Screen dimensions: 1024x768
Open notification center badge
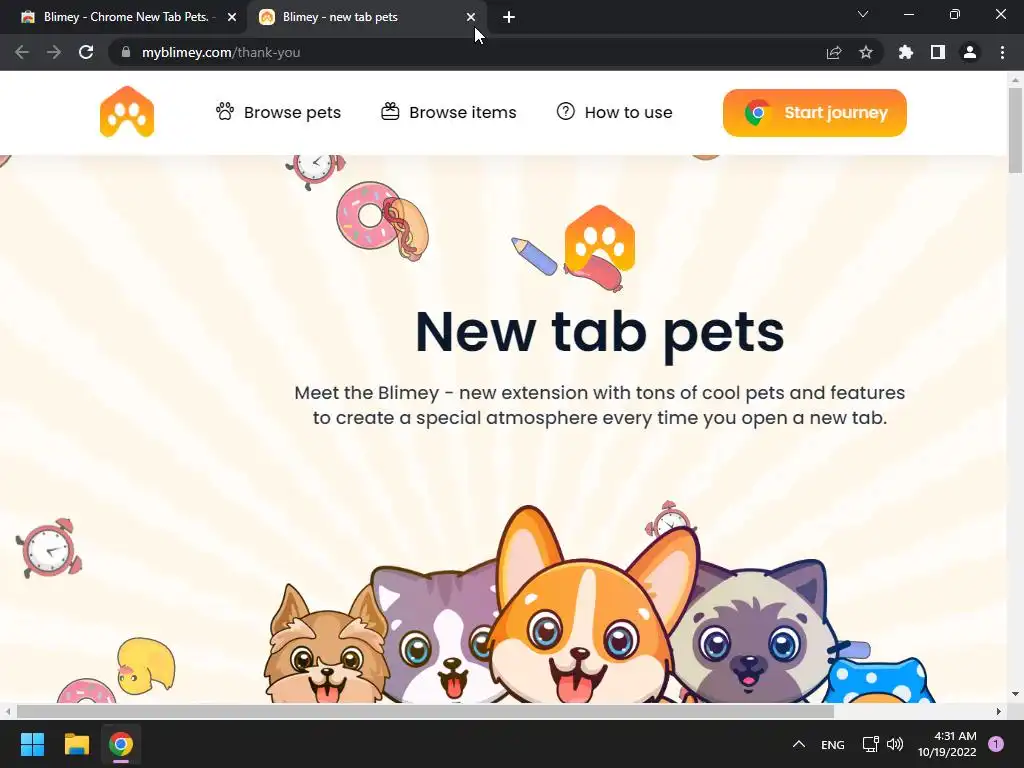click(996, 744)
